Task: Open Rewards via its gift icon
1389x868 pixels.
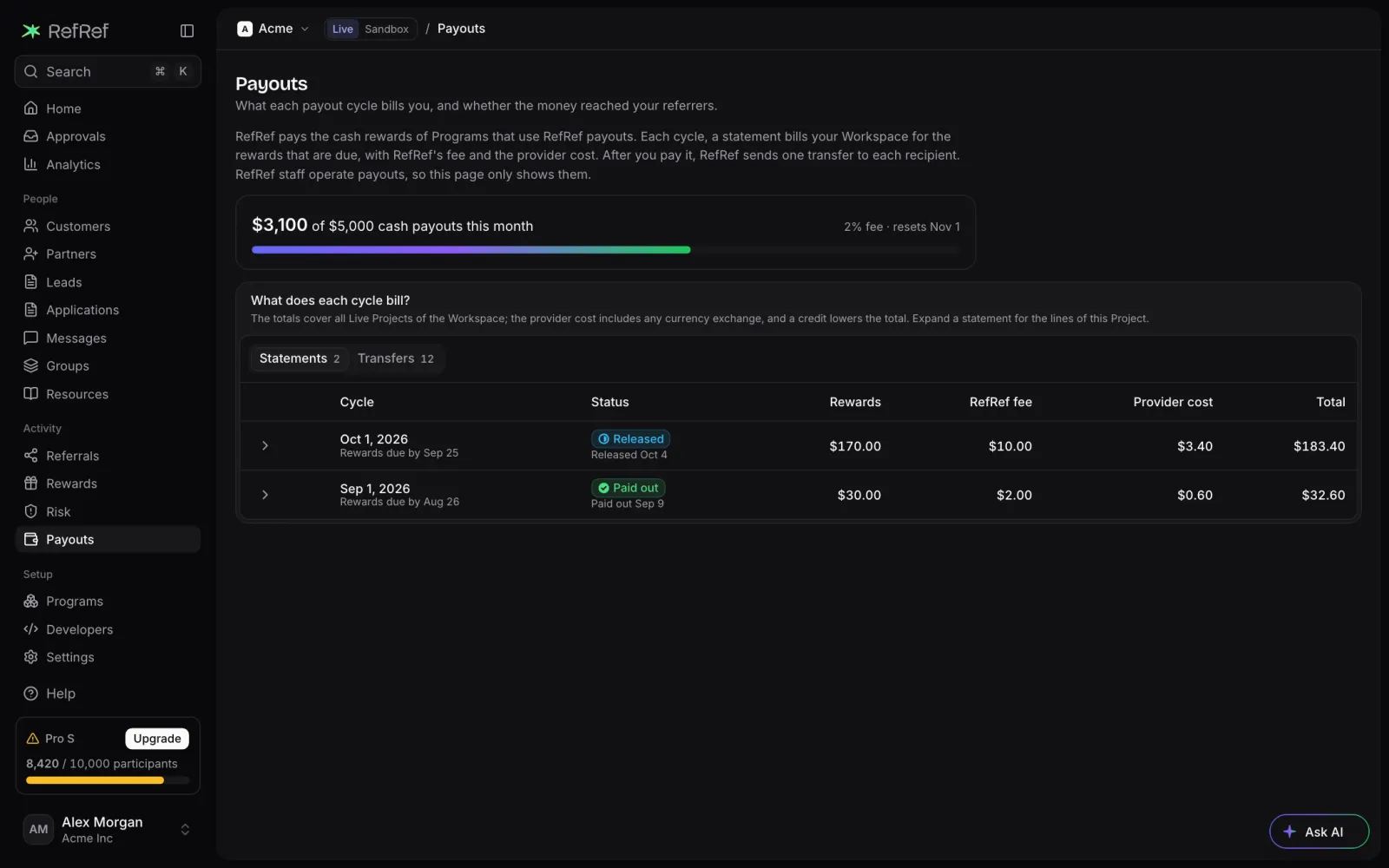Action: coord(31,483)
